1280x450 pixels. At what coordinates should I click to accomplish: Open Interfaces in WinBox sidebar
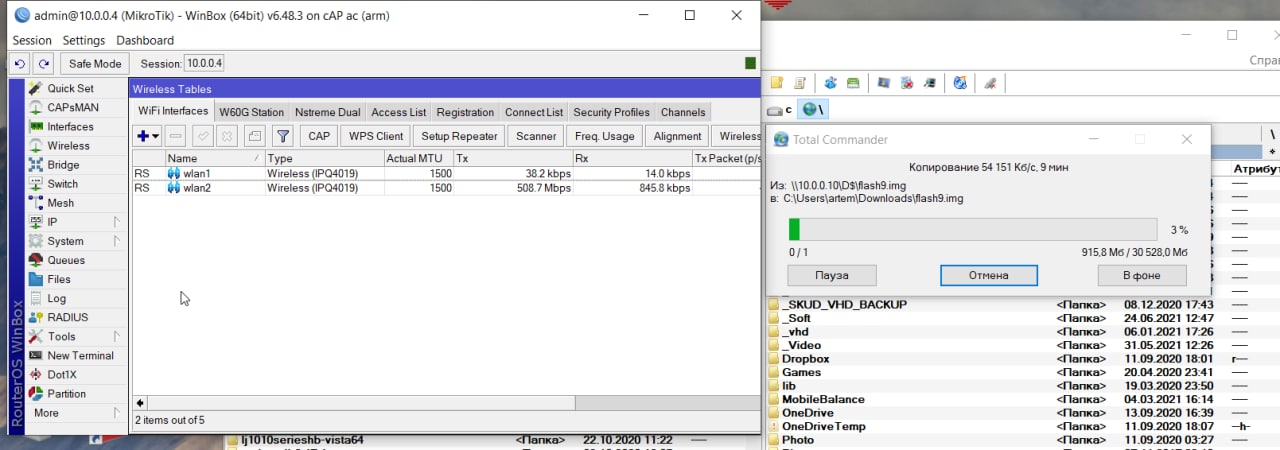tap(70, 126)
